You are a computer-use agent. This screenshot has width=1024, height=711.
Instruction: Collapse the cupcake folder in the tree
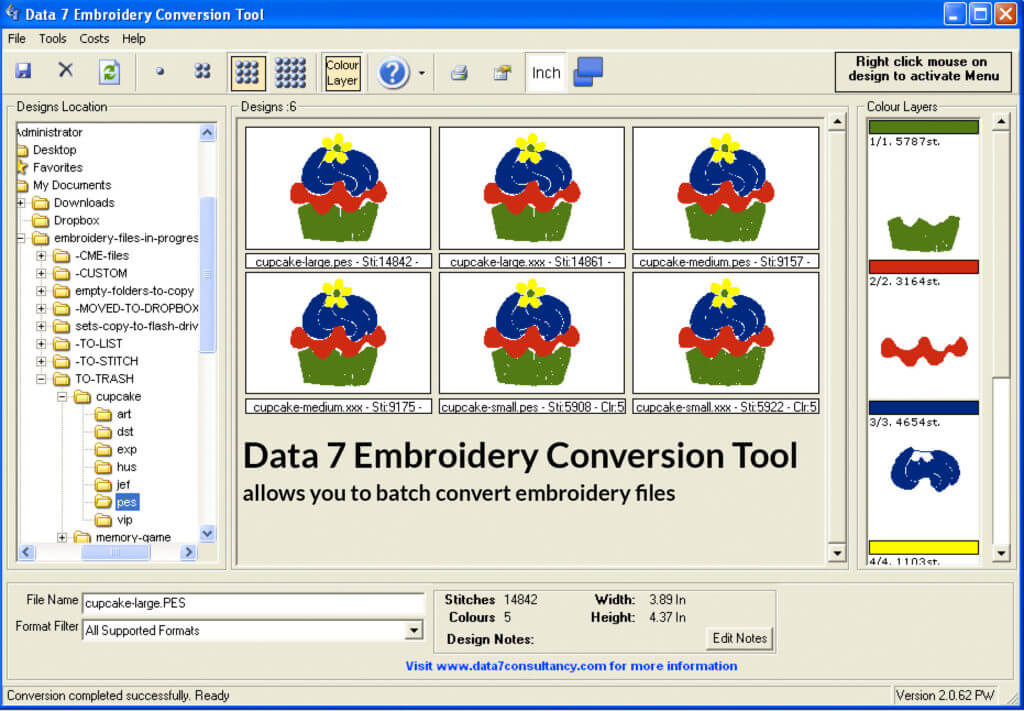[x=60, y=396]
